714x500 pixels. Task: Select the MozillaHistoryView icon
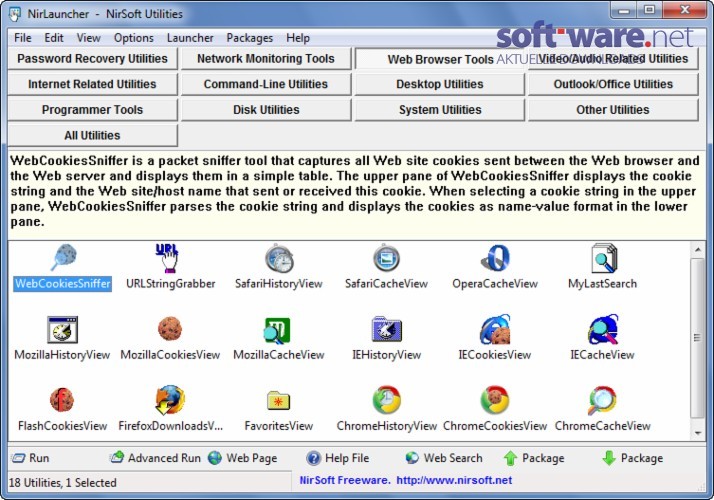[62, 329]
